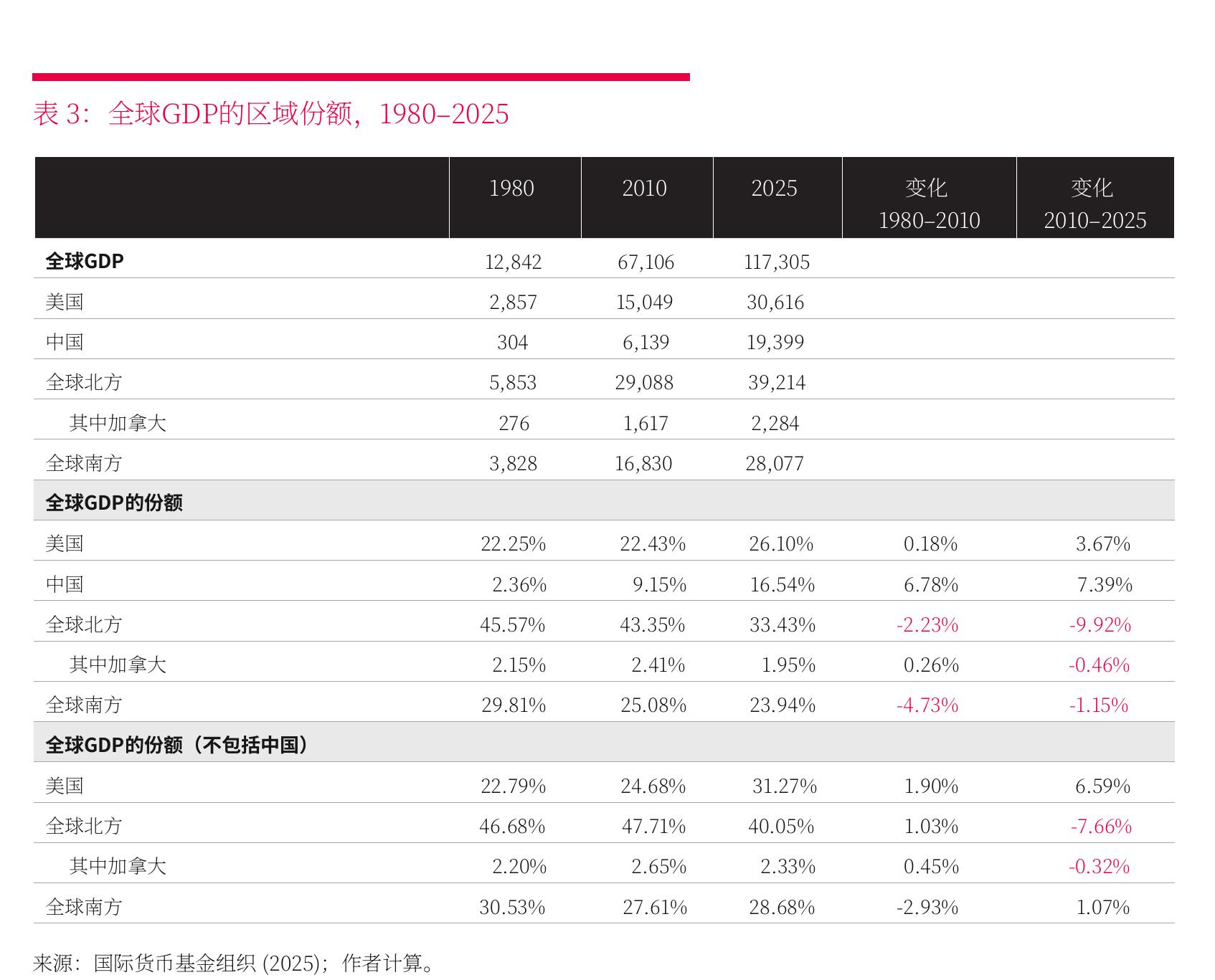Screen dimensions: 1215x980
Task: Select US share 22.25%
Action: coord(514,544)
